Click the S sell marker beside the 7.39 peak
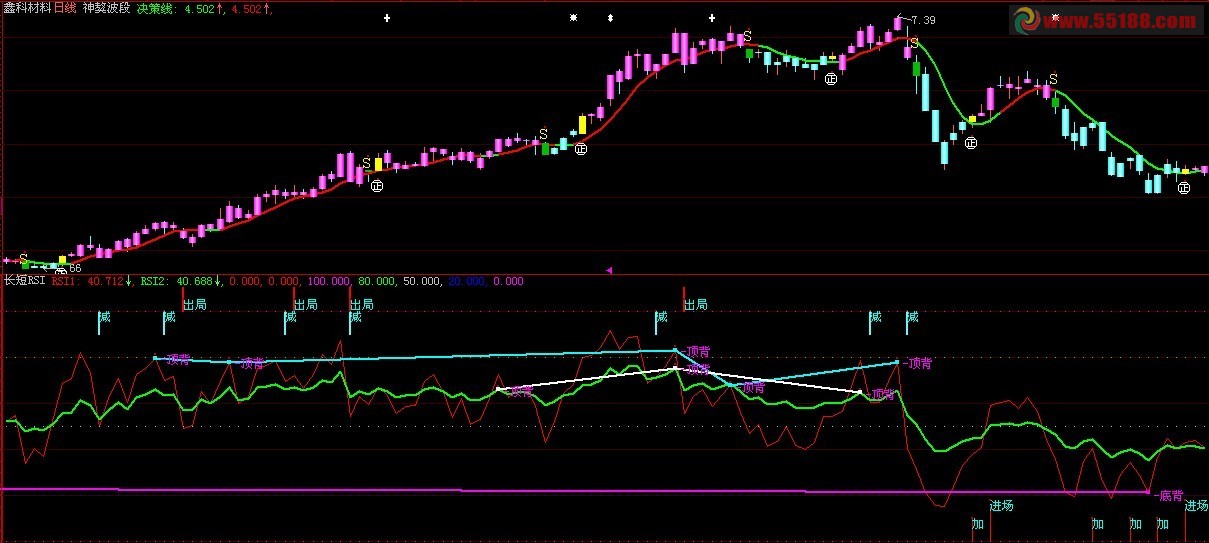 coord(914,43)
